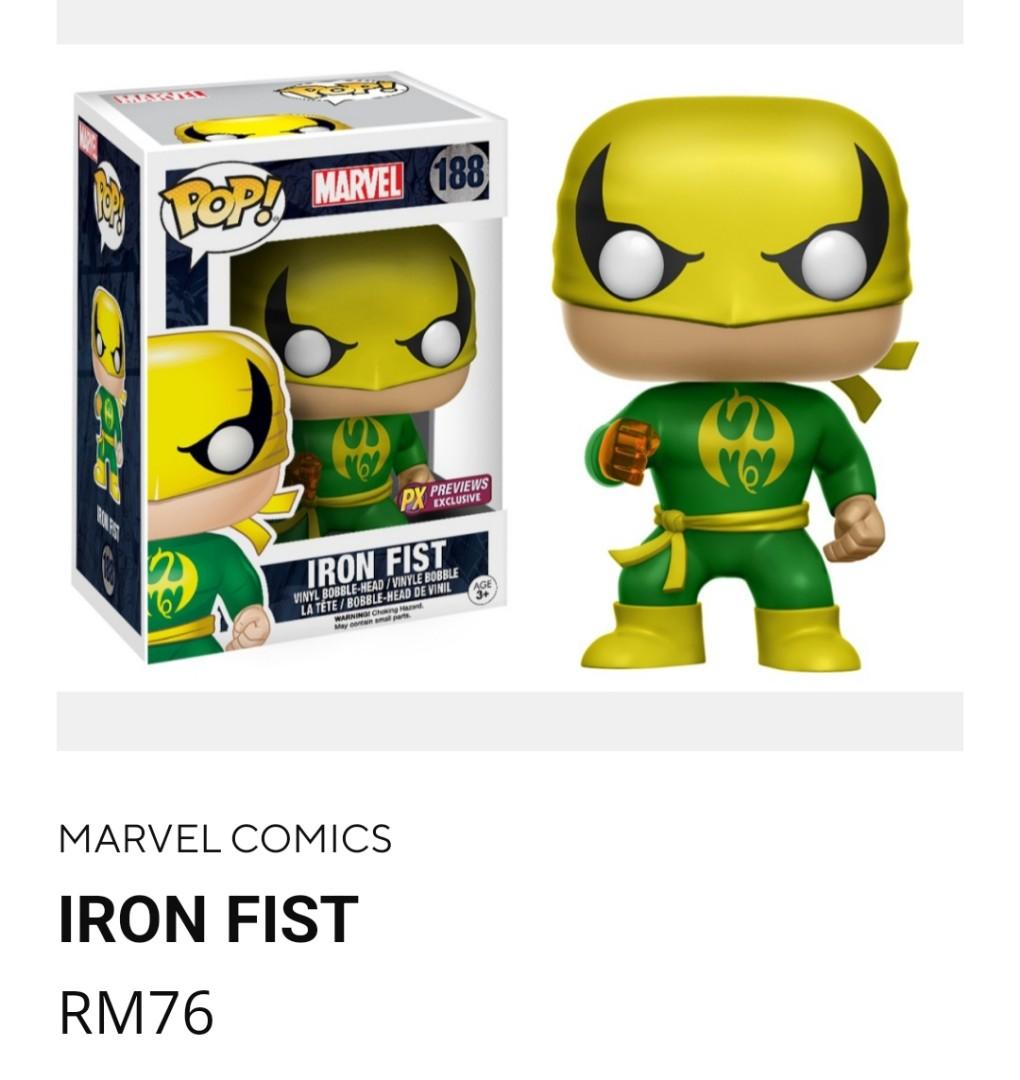Click the gray bar below product image
The image size is (1020, 1080).
(510, 721)
